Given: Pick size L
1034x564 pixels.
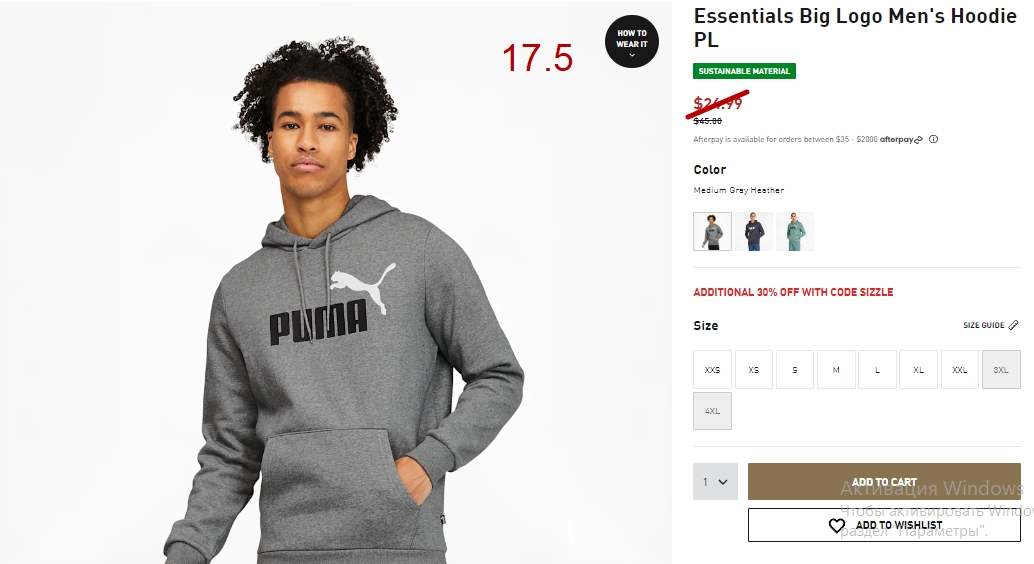Looking at the screenshot, I should (877, 369).
